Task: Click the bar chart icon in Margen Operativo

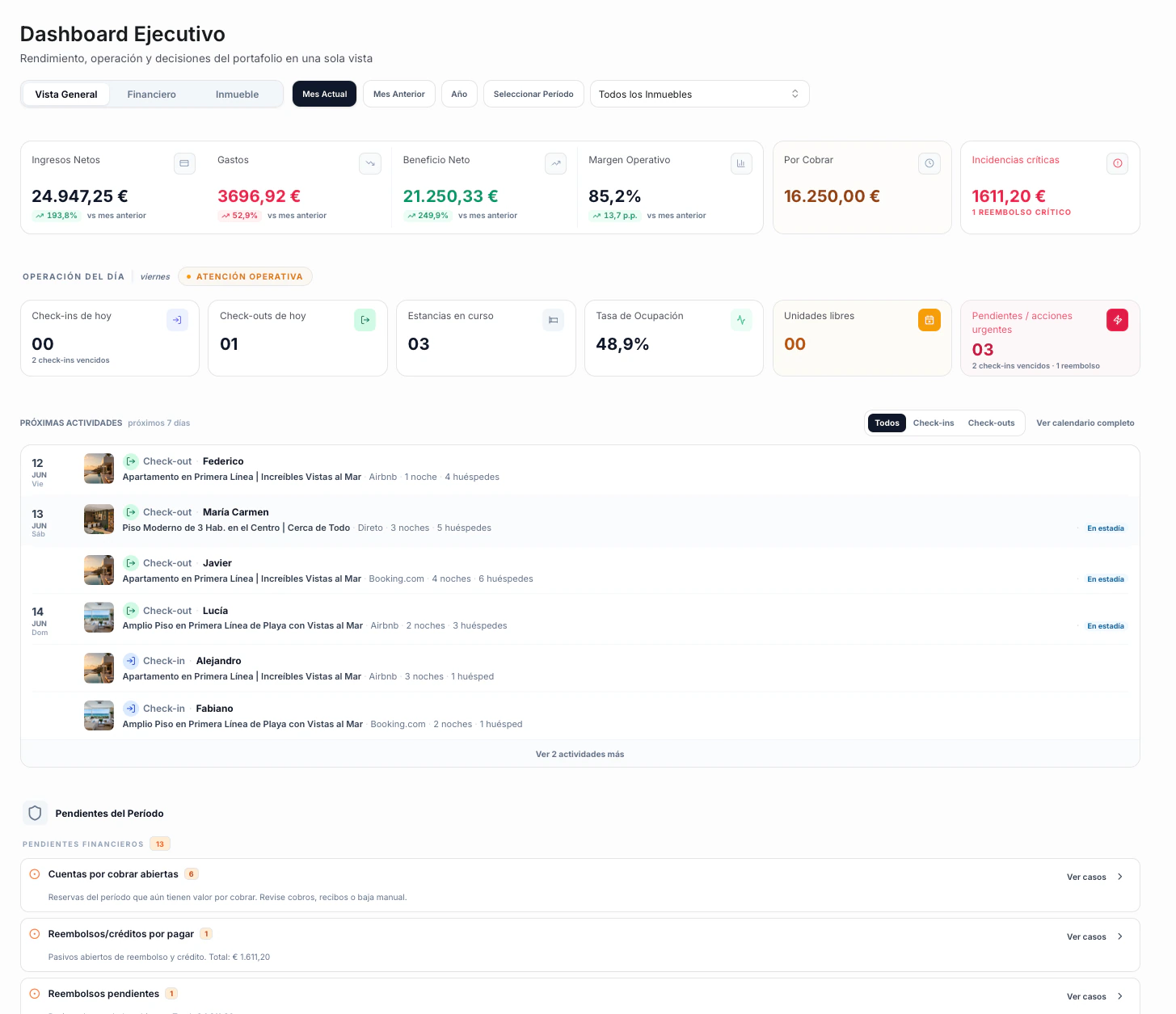Action: (x=741, y=163)
